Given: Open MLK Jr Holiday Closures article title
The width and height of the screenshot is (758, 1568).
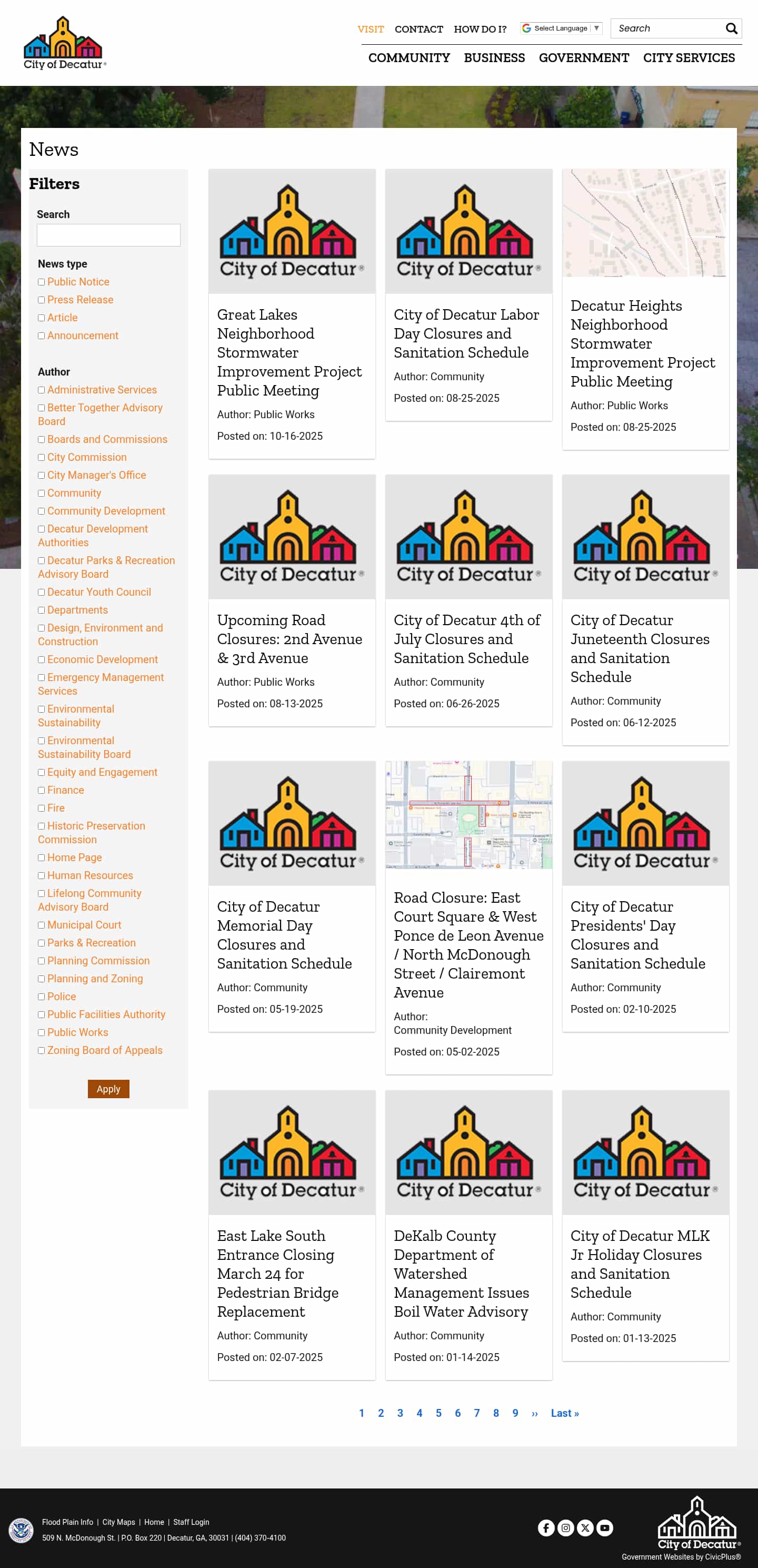Looking at the screenshot, I should (640, 1264).
